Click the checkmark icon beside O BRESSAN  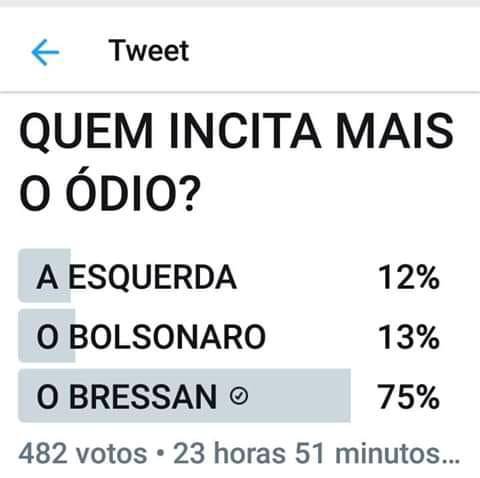[x=239, y=396]
